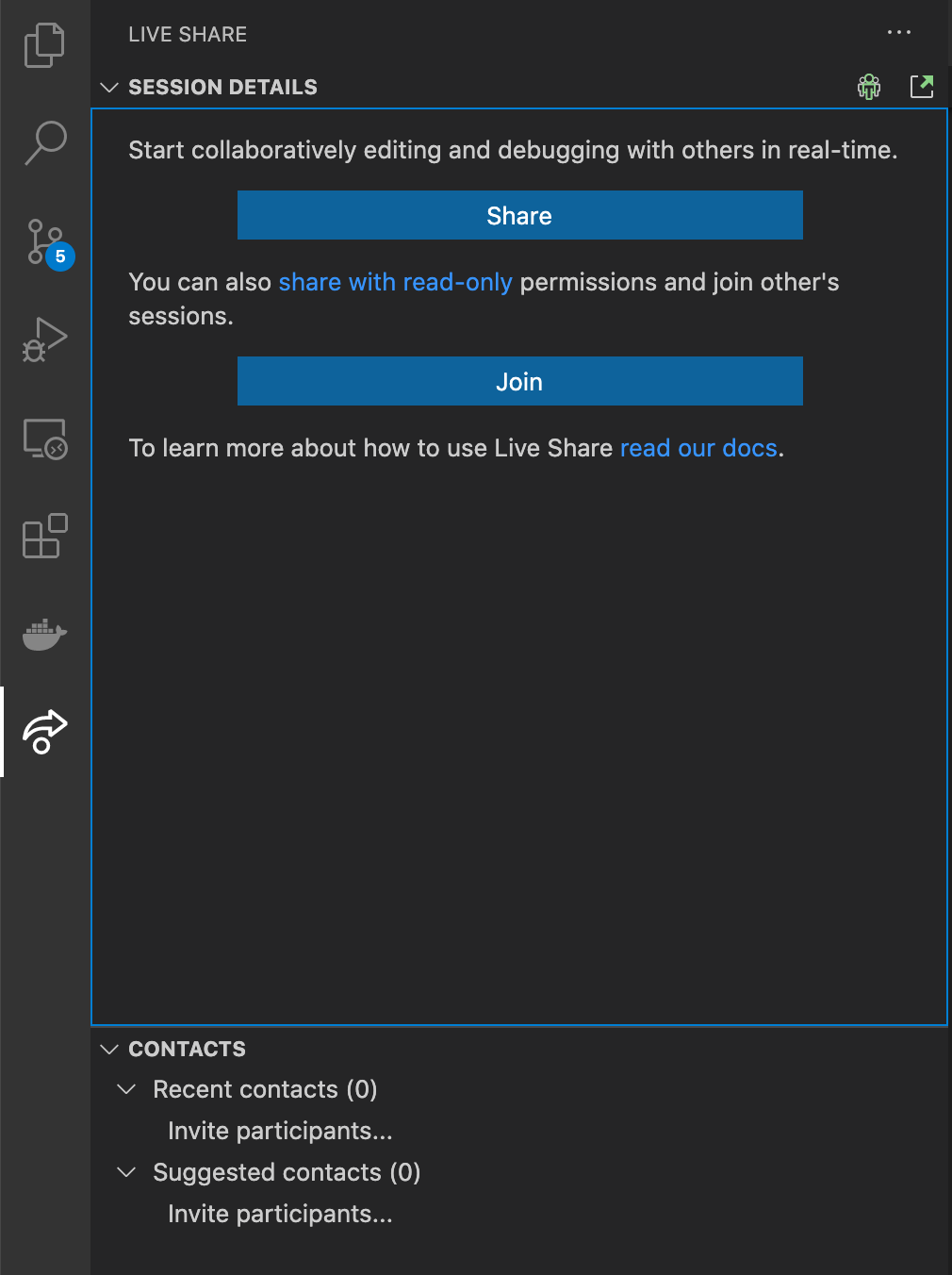This screenshot has width=952, height=1275.
Task: Select the Live Share activity bar icon
Action: pyautogui.click(x=44, y=731)
